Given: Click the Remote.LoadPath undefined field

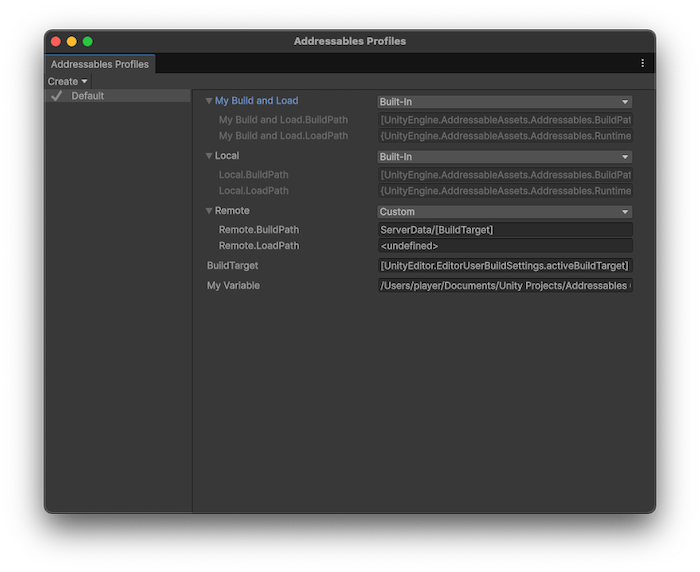Looking at the screenshot, I should (x=504, y=246).
